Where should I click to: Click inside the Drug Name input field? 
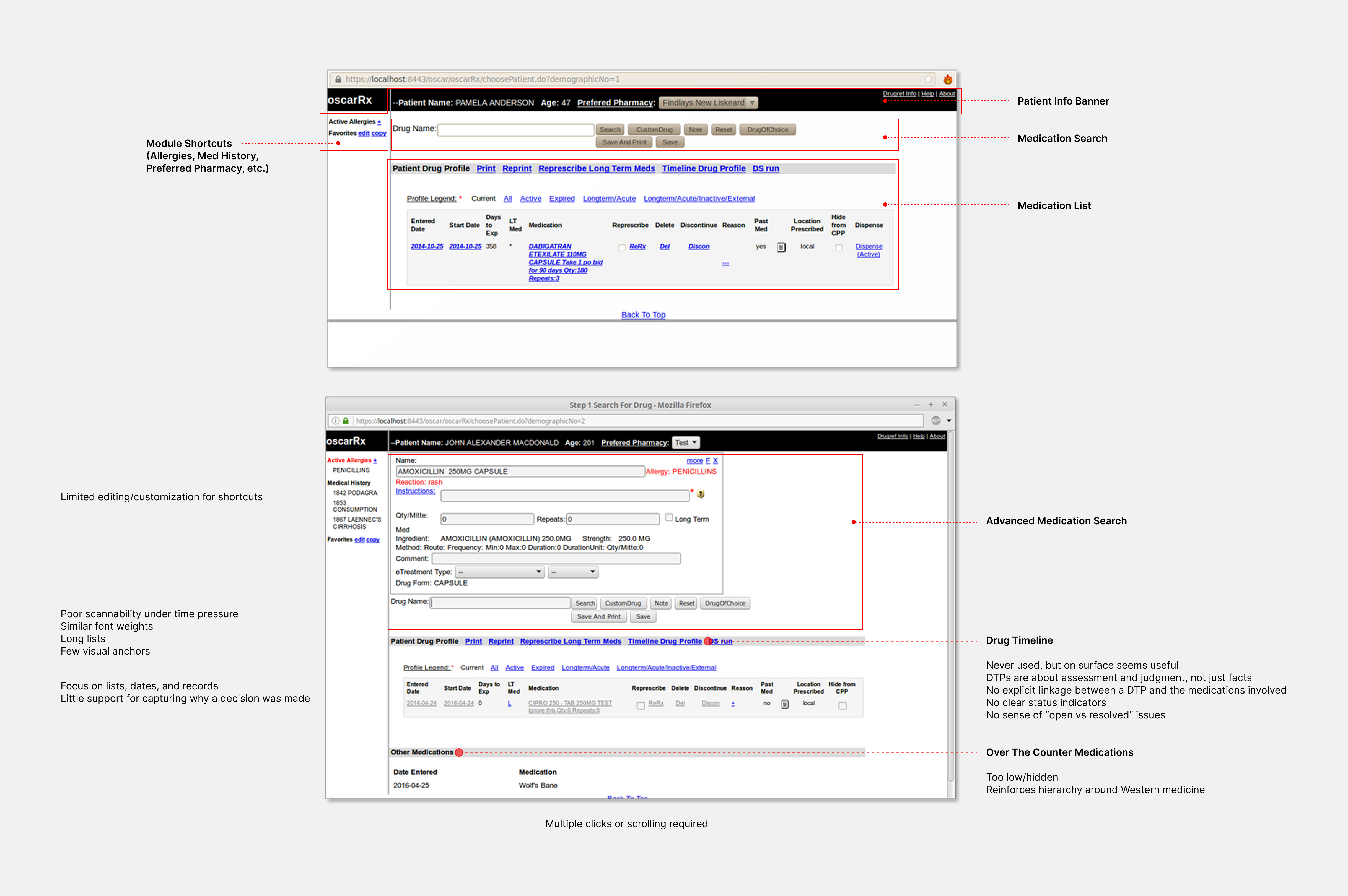click(x=515, y=130)
